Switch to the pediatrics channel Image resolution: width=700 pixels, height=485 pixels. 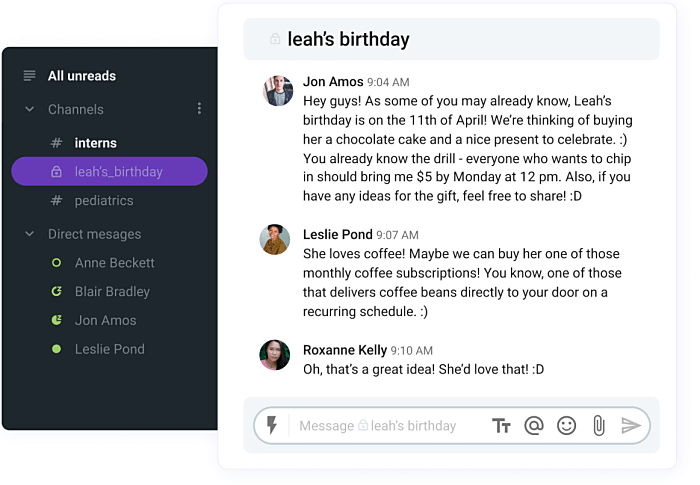(103, 201)
